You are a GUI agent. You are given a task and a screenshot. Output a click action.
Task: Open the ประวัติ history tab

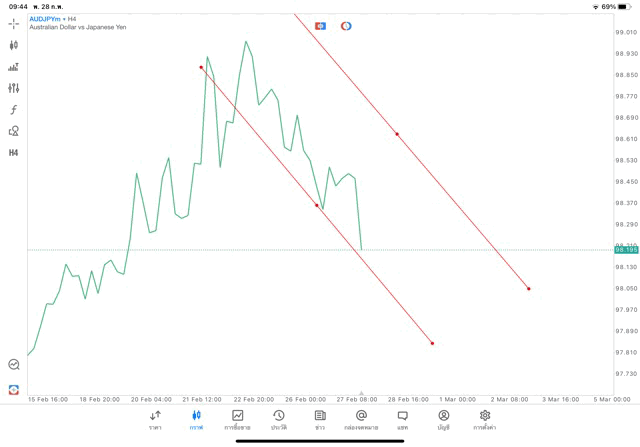[x=278, y=419]
